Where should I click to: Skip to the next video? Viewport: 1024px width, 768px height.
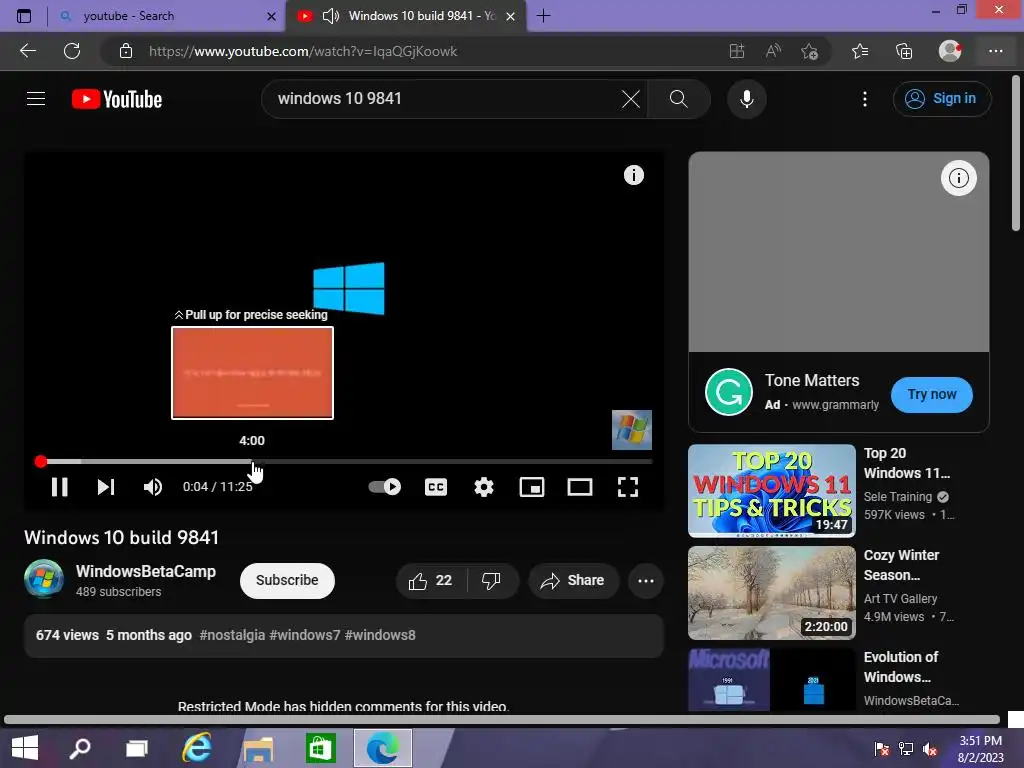[106, 487]
